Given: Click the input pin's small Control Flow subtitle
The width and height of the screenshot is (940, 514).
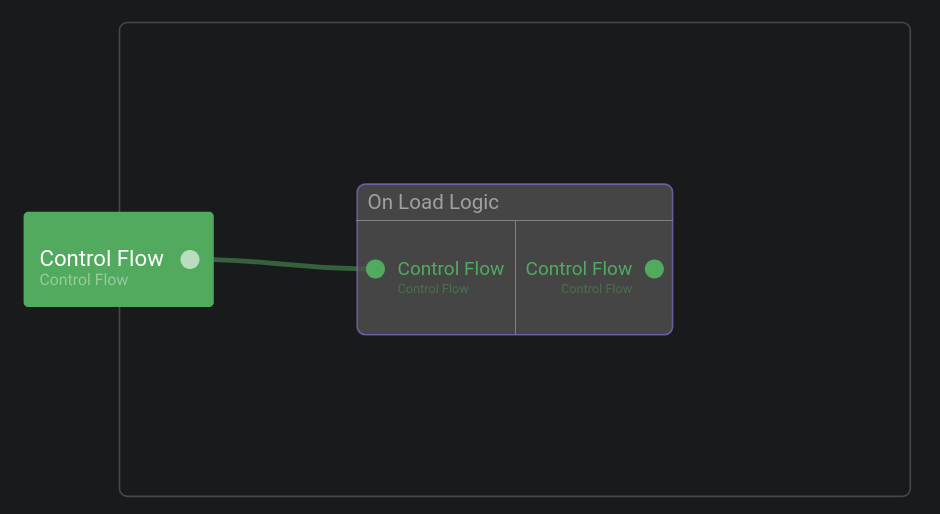Looking at the screenshot, I should point(433,289).
